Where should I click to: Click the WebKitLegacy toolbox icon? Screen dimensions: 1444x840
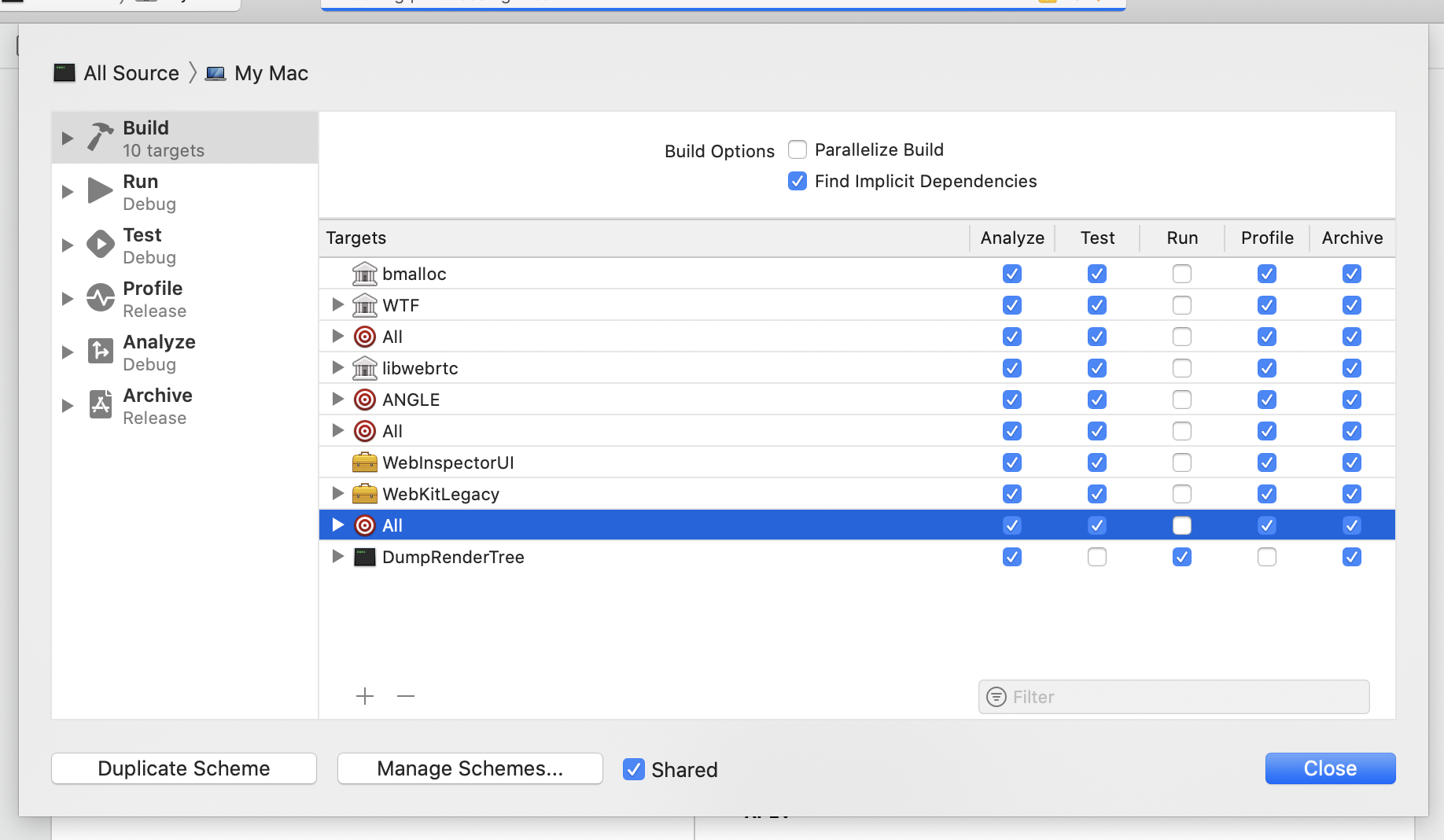(364, 494)
